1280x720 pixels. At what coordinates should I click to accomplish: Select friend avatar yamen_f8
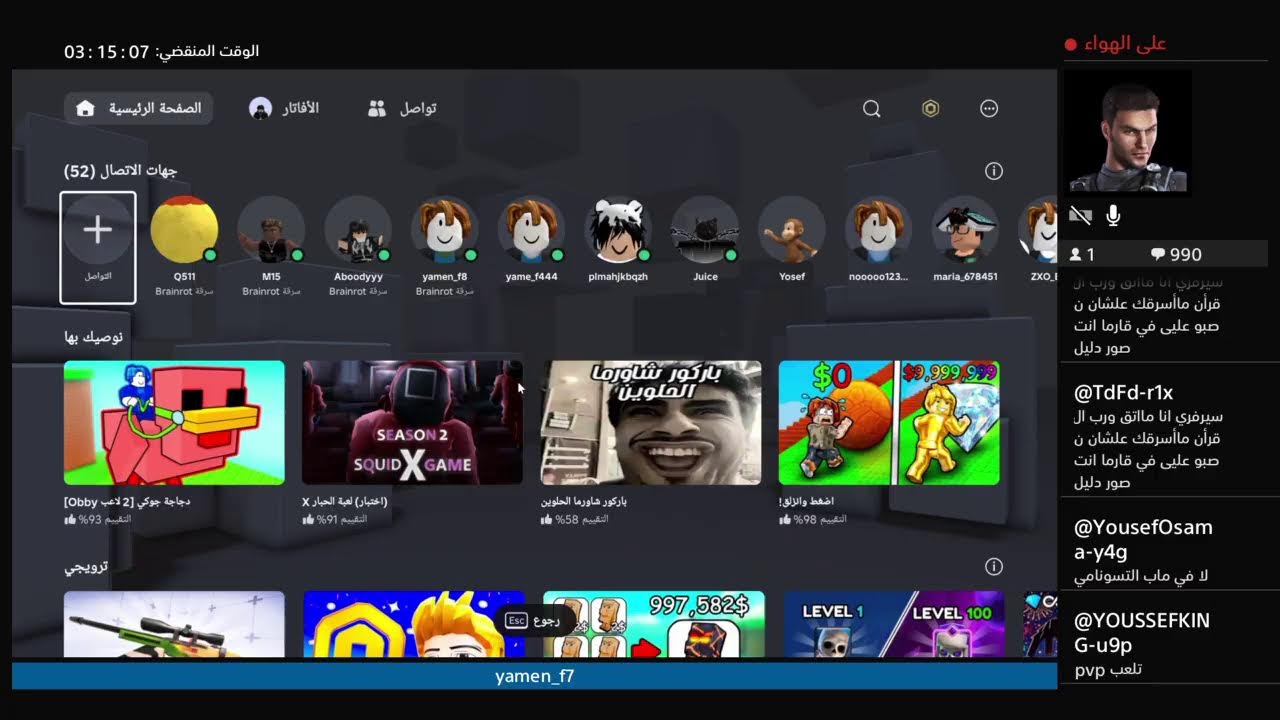pos(445,230)
